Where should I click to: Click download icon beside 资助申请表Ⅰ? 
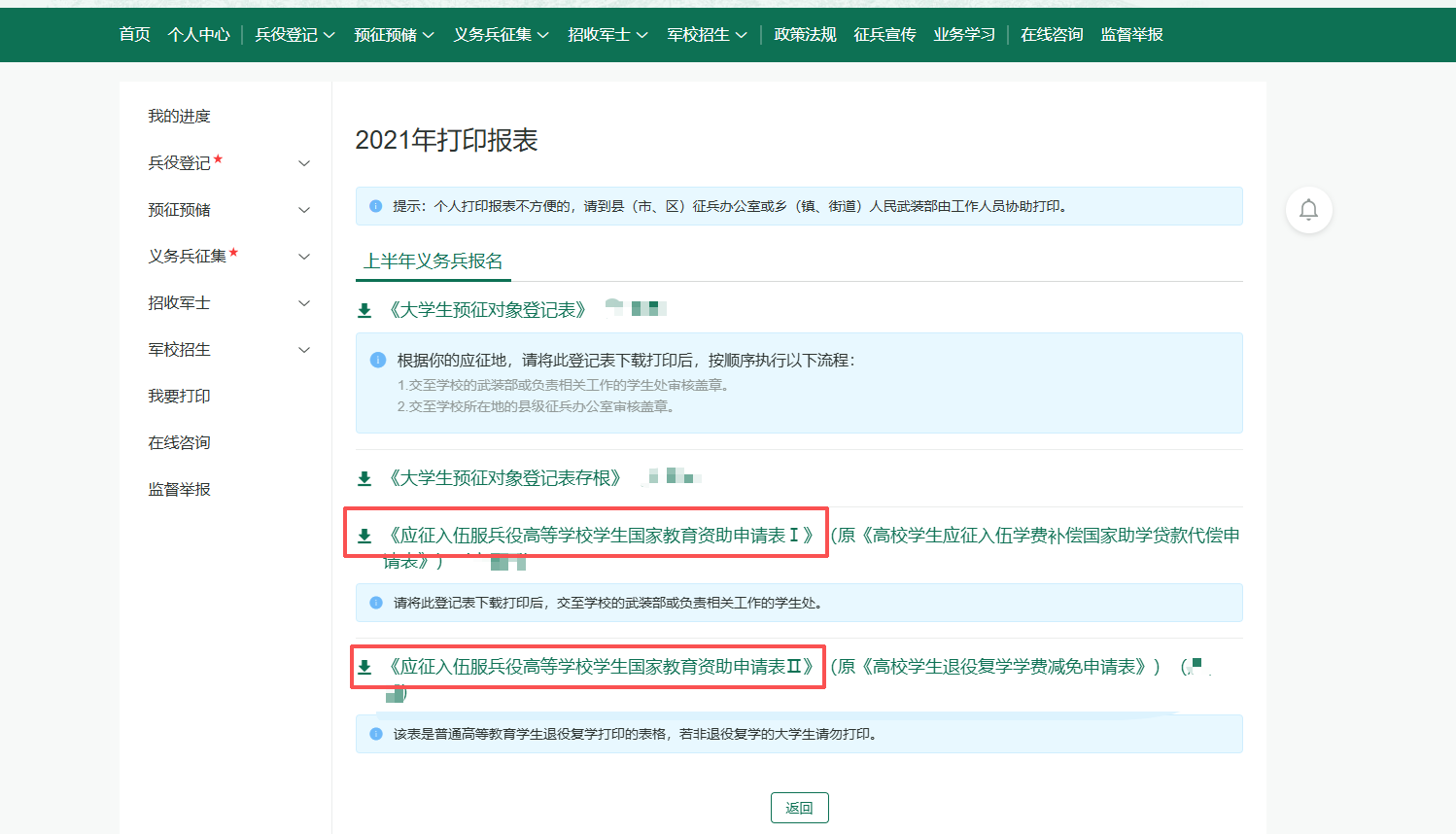tap(364, 536)
